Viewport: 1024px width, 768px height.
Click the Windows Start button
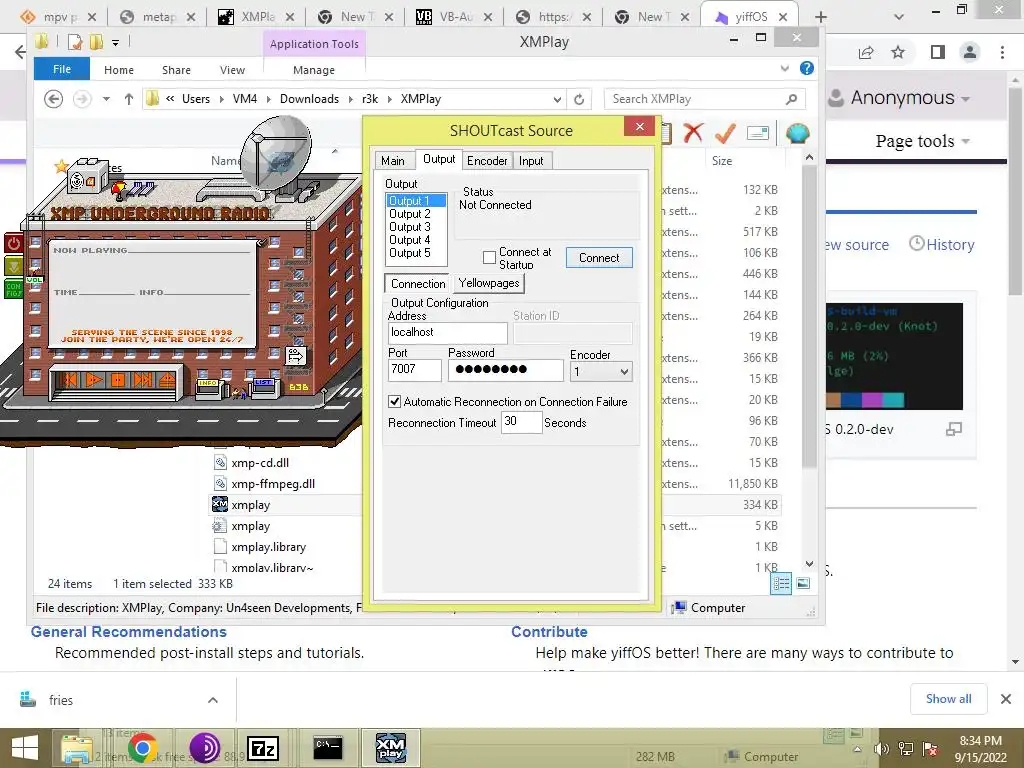pyautogui.click(x=25, y=748)
